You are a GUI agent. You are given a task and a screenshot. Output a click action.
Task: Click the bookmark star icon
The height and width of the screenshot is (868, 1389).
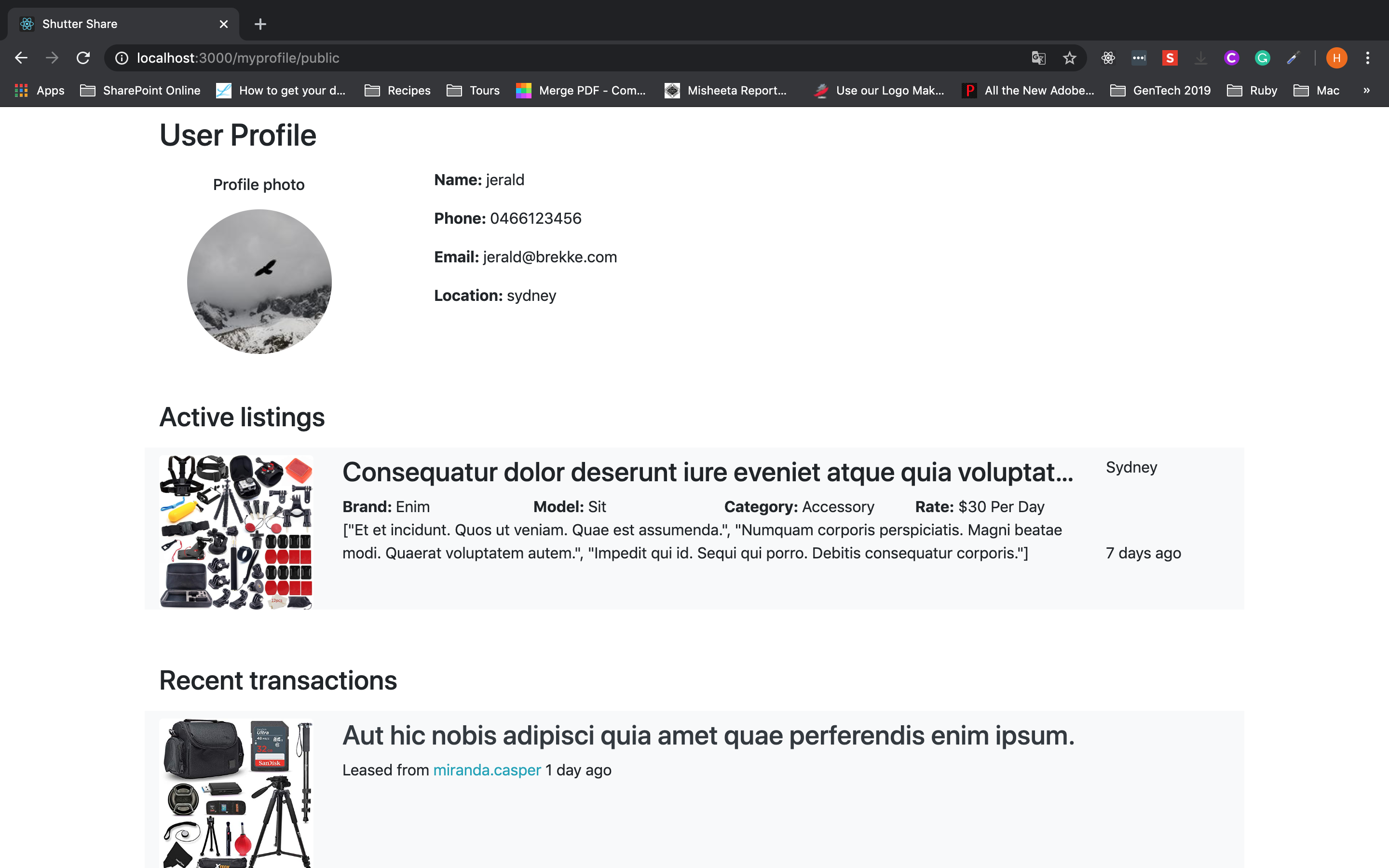1069,58
